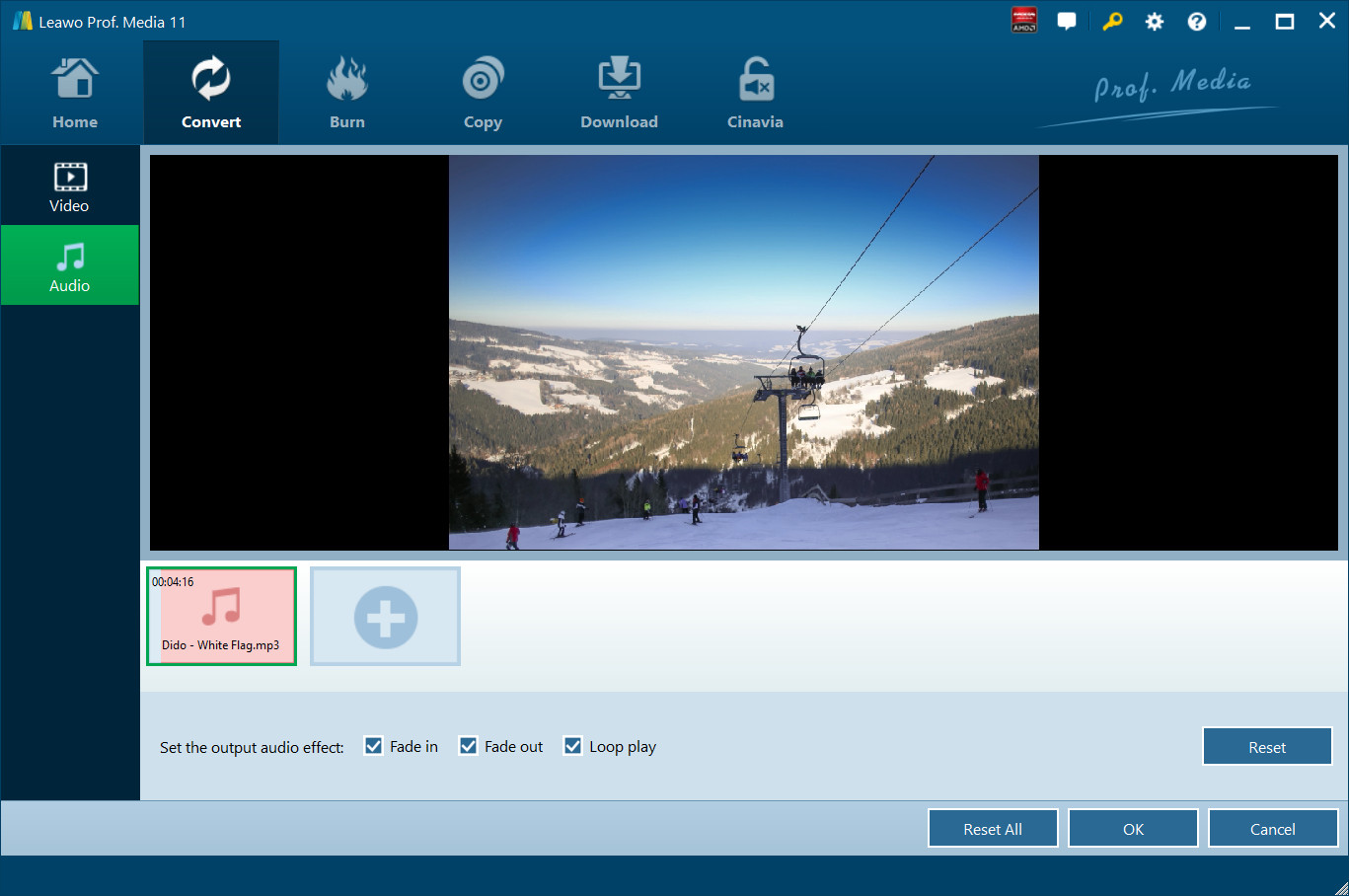Confirm with the OK button
Viewport: 1349px width, 896px height.
1133,829
